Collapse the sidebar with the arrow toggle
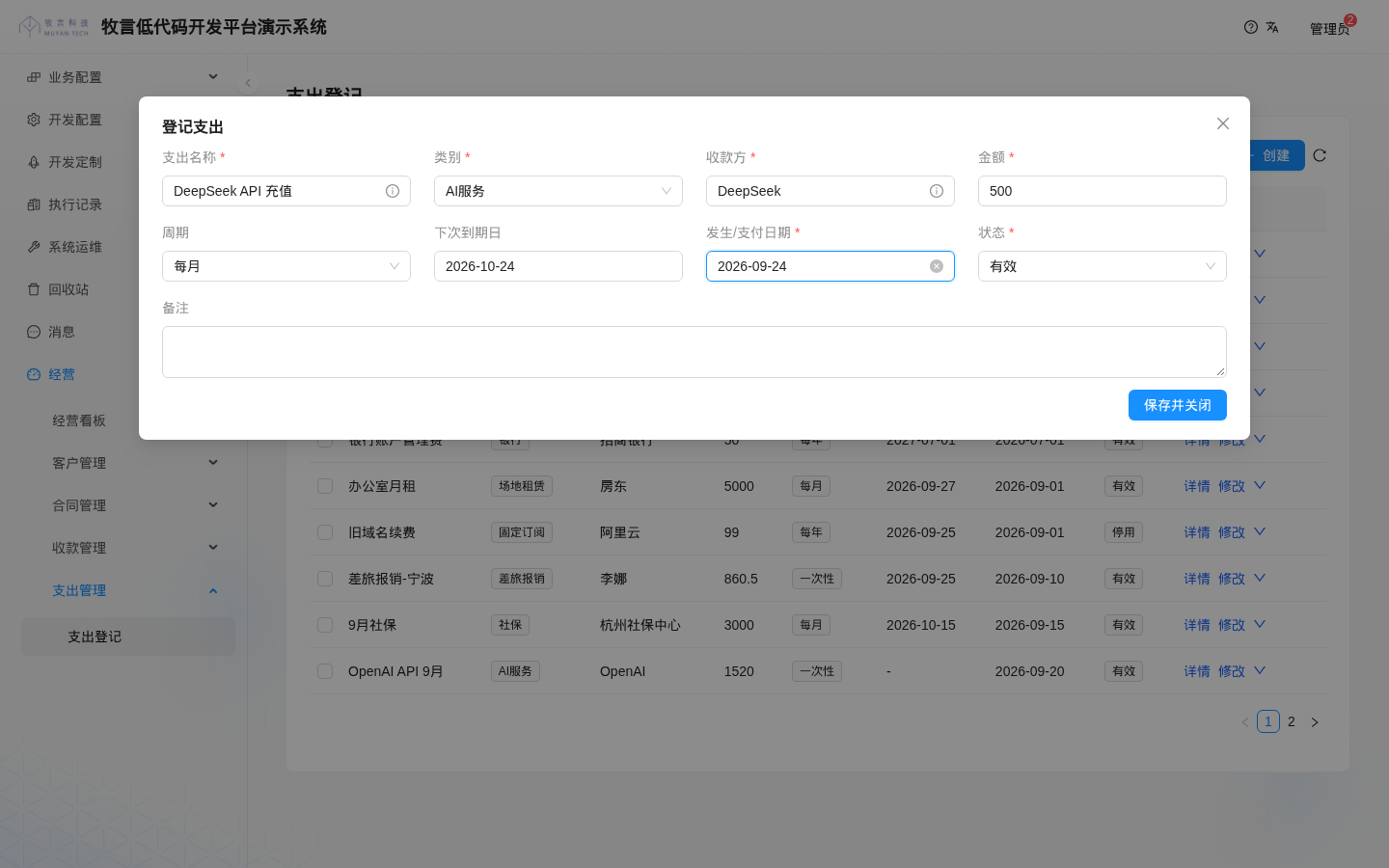The image size is (1389, 868). click(248, 83)
